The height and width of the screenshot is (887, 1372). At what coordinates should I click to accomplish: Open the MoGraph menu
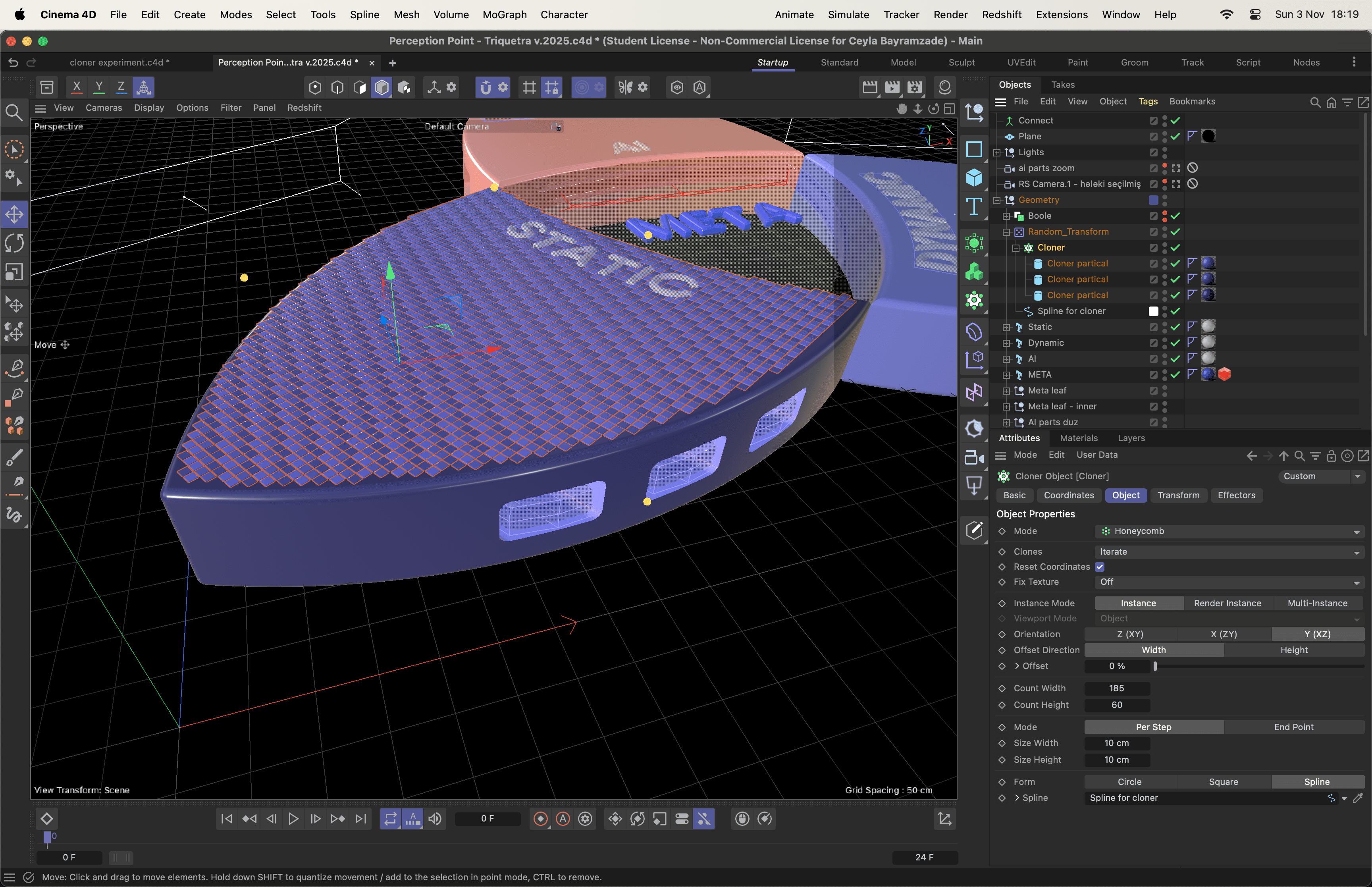point(504,14)
